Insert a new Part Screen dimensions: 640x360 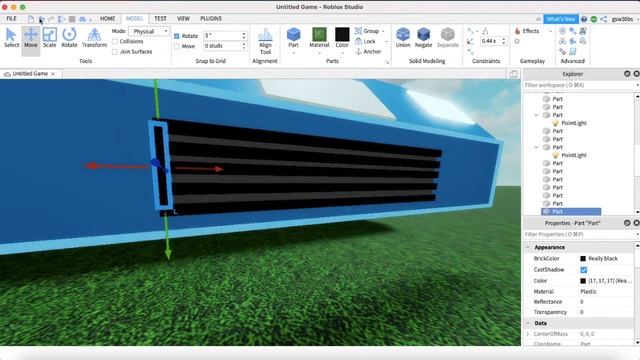pyautogui.click(x=293, y=38)
